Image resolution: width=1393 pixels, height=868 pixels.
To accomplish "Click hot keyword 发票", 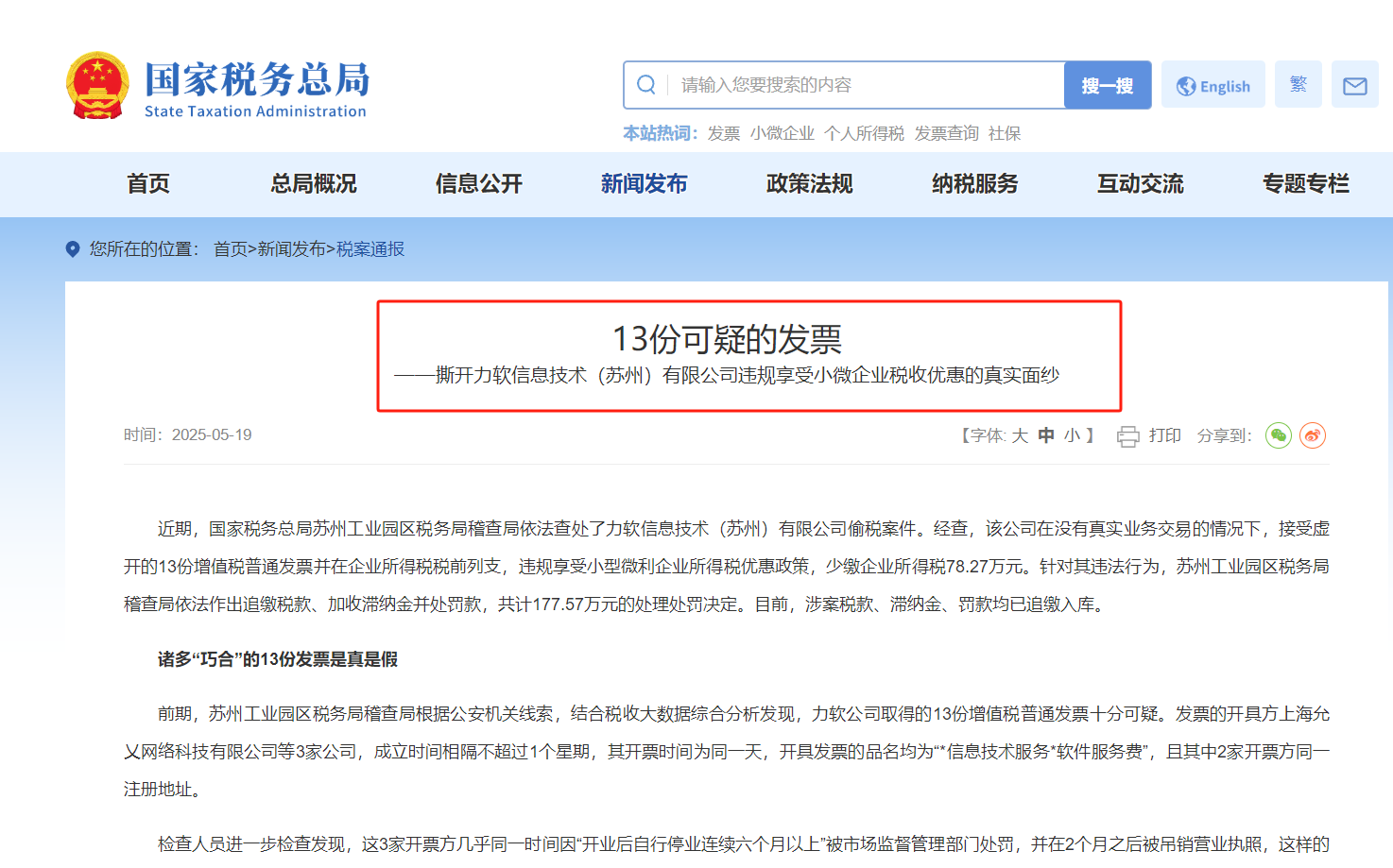I will tap(724, 134).
